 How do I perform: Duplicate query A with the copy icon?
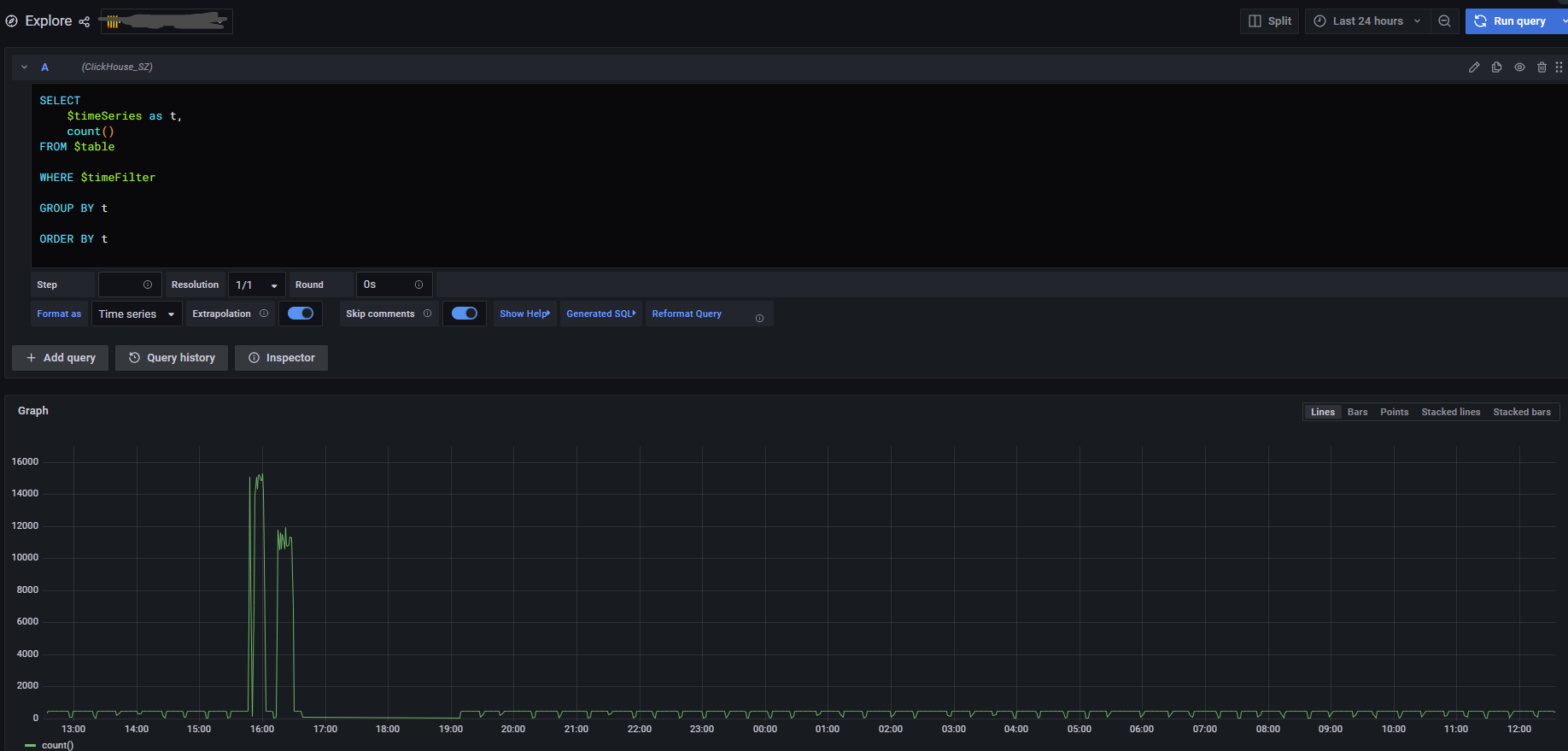[x=1496, y=67]
